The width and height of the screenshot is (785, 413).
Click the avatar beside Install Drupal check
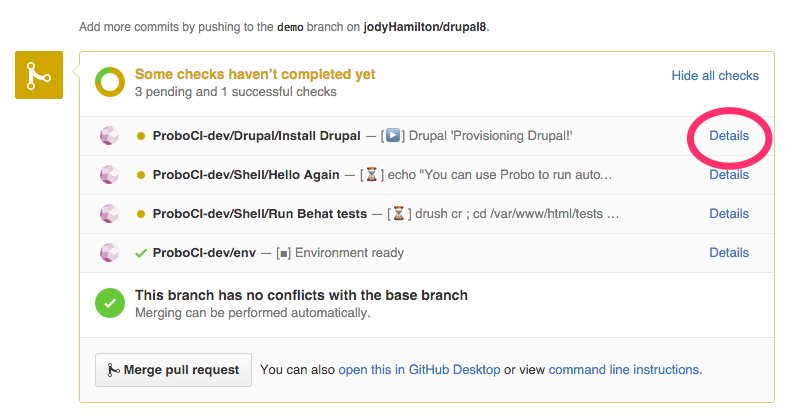[x=110, y=136]
